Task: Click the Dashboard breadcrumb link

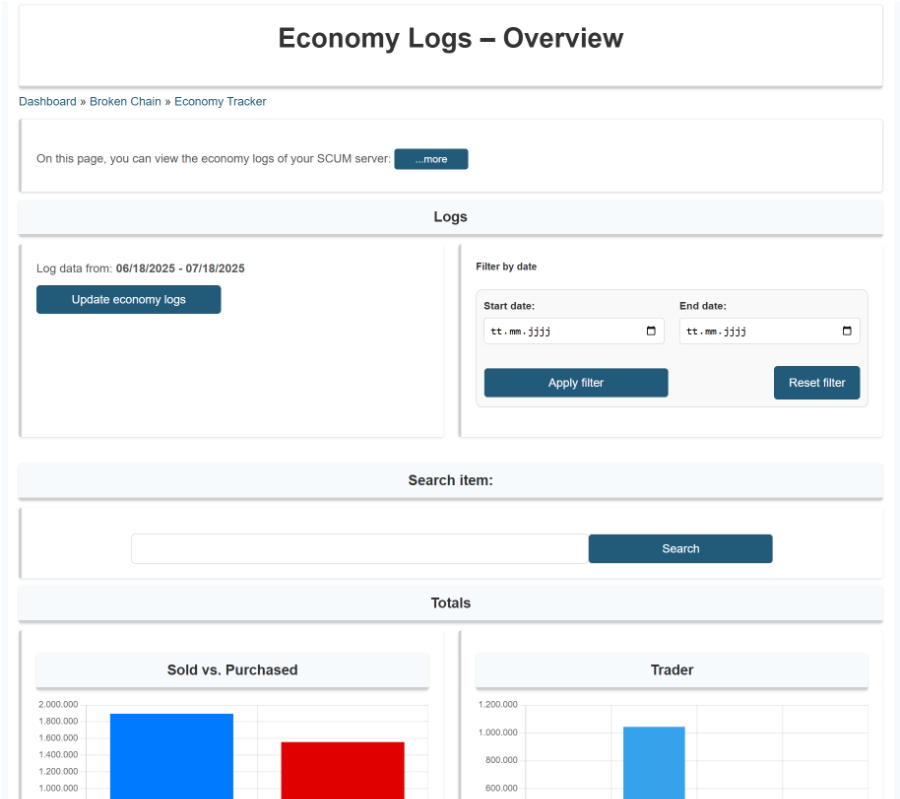Action: (x=47, y=101)
